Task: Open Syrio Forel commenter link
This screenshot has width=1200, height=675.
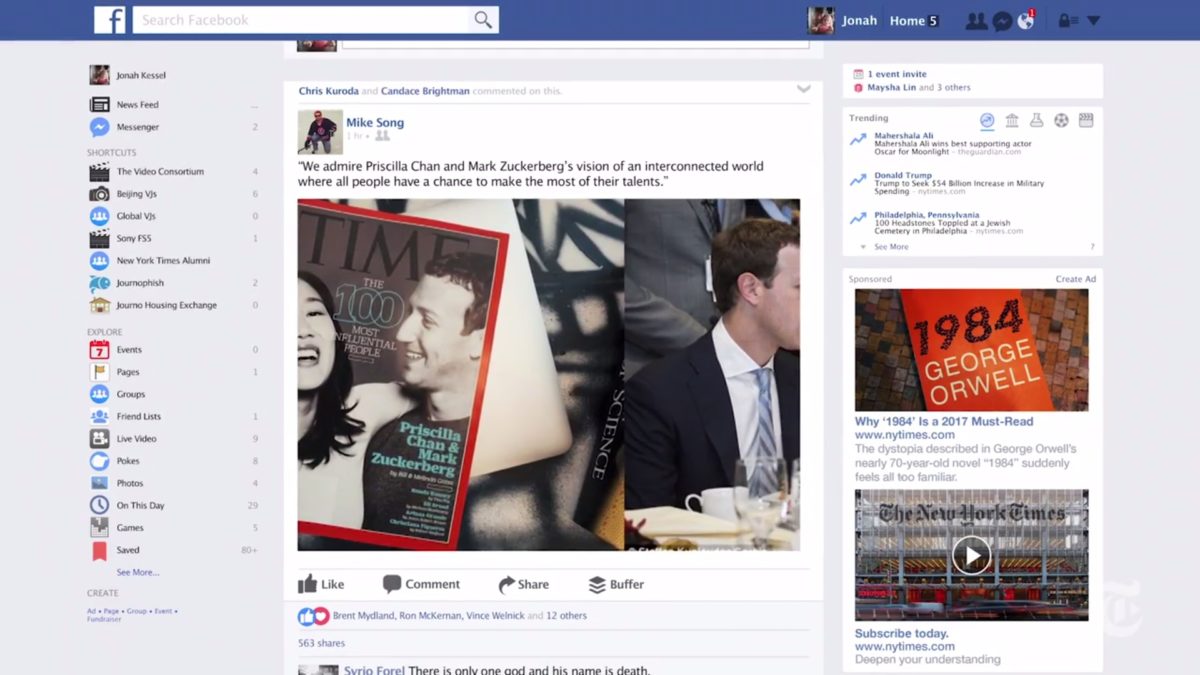Action: [x=374, y=669]
